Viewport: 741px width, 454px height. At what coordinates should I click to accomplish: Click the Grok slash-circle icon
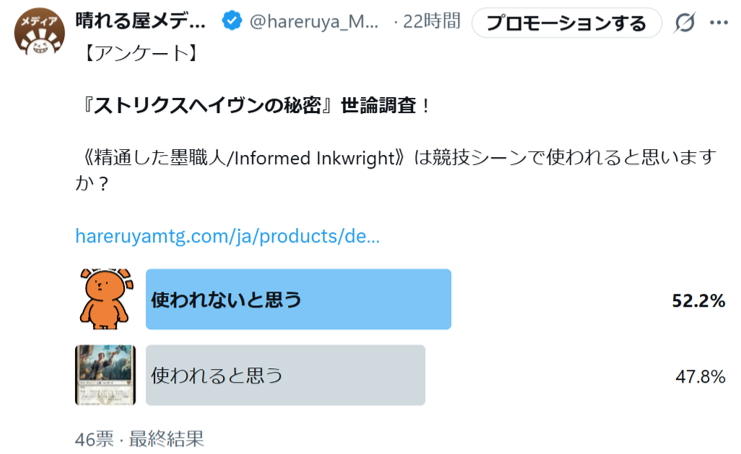click(685, 23)
